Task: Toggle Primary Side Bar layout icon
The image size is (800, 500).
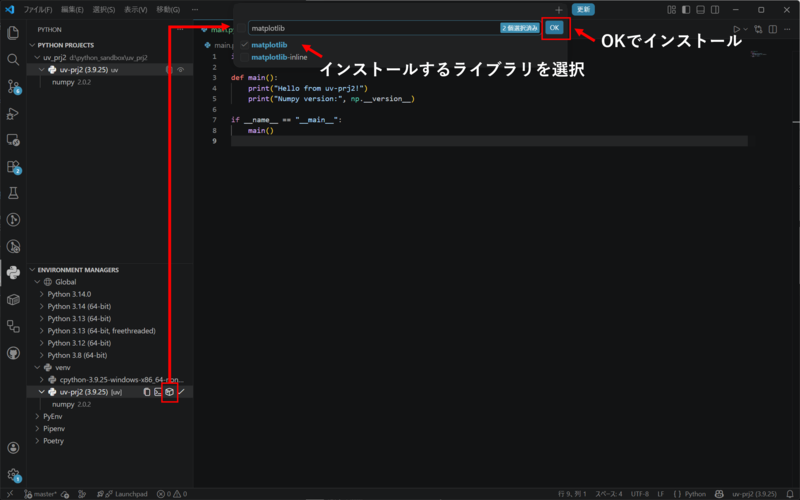Action: (x=686, y=10)
